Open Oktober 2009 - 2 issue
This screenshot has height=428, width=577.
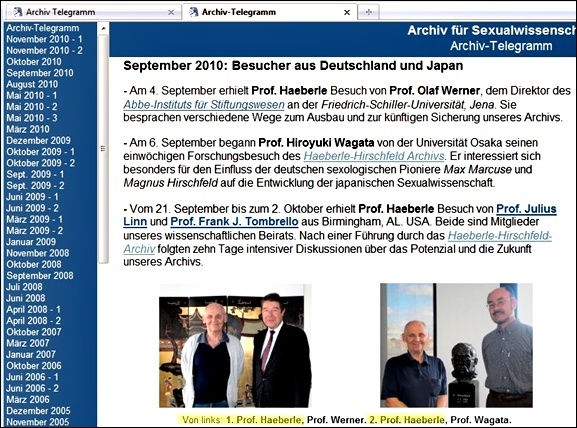40,163
